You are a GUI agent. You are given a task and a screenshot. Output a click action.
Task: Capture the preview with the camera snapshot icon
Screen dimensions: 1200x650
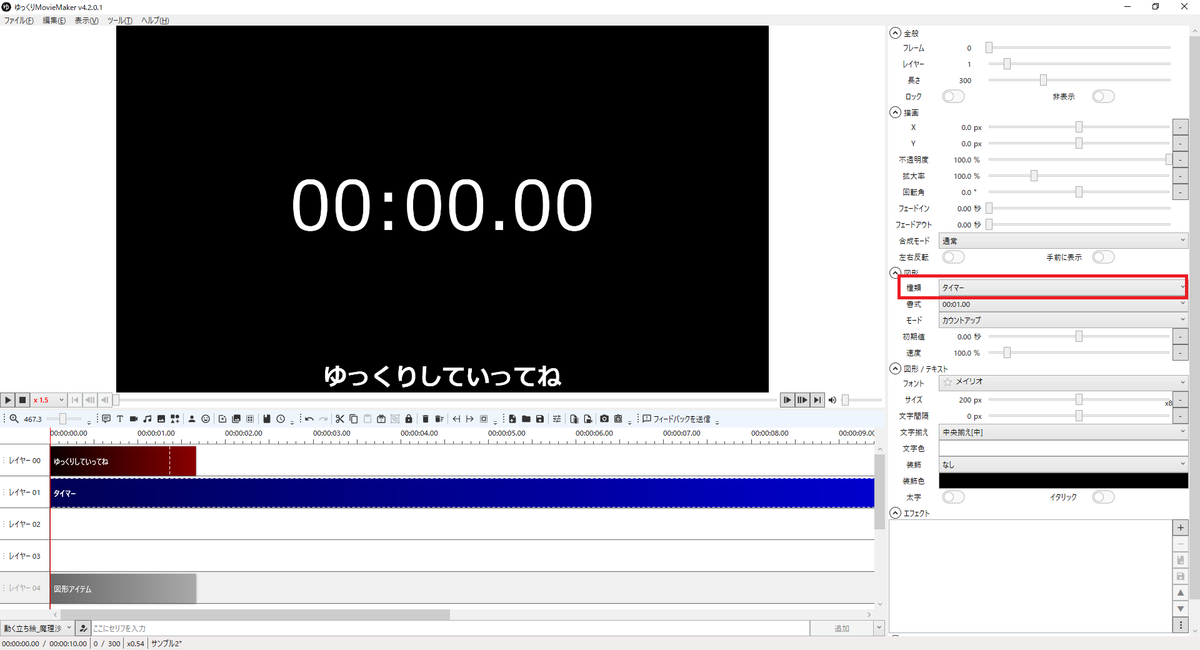coord(604,418)
